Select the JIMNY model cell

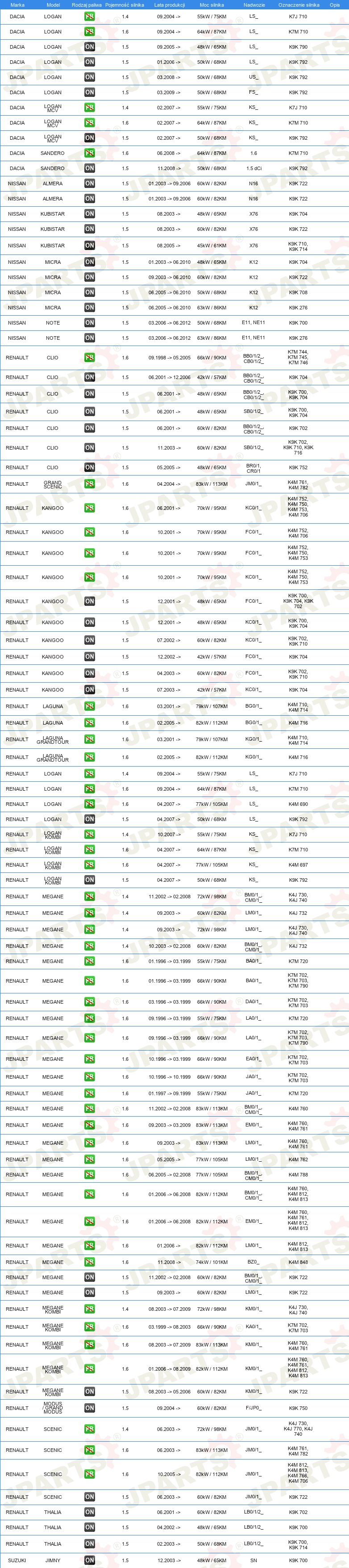53,1560
